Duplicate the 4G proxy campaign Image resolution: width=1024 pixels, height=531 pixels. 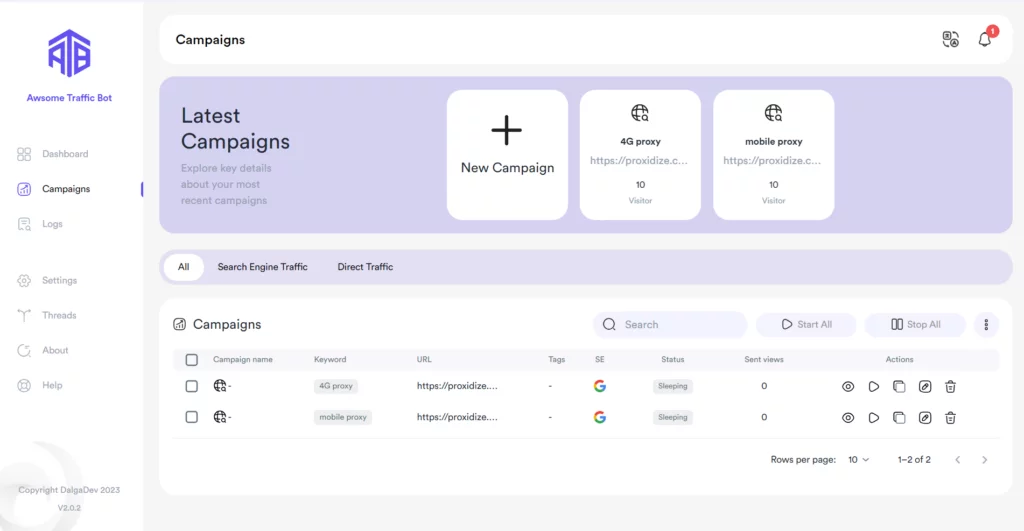(899, 386)
